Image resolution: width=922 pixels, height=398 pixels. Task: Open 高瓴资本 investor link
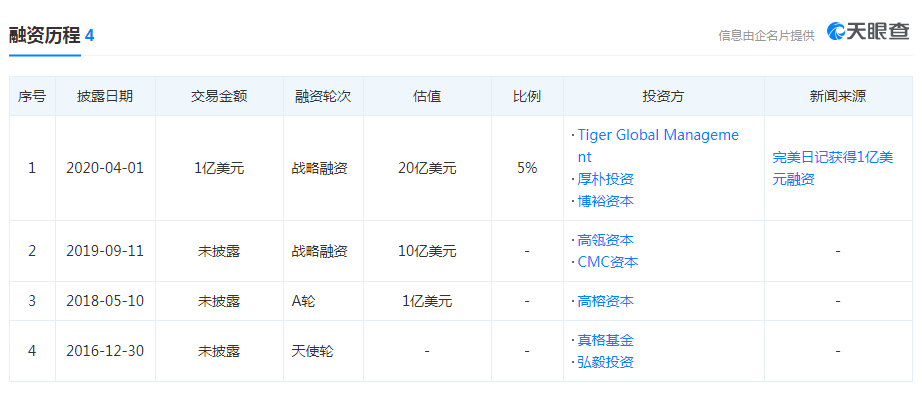(x=605, y=240)
